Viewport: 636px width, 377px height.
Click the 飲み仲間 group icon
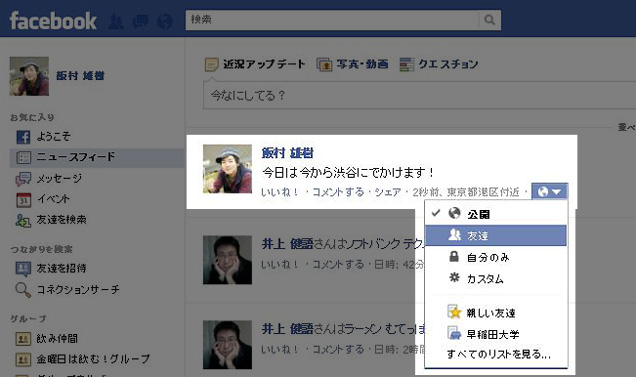[x=23, y=338]
